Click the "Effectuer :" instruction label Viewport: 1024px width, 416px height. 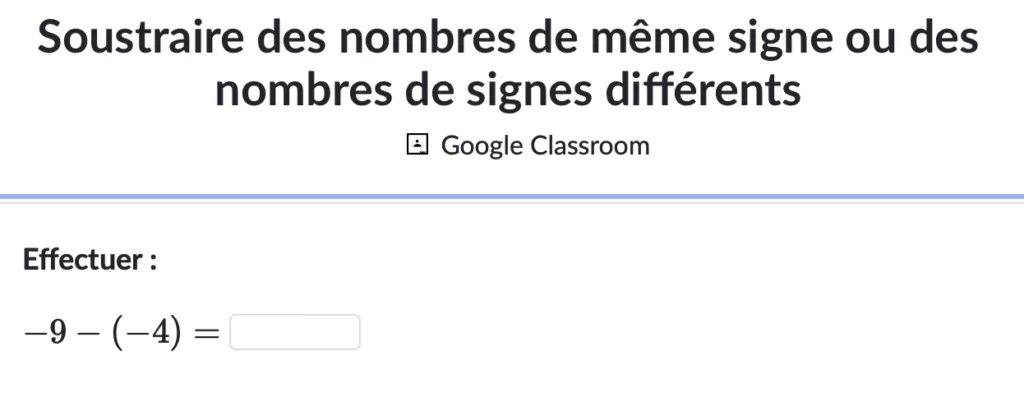[x=90, y=262]
